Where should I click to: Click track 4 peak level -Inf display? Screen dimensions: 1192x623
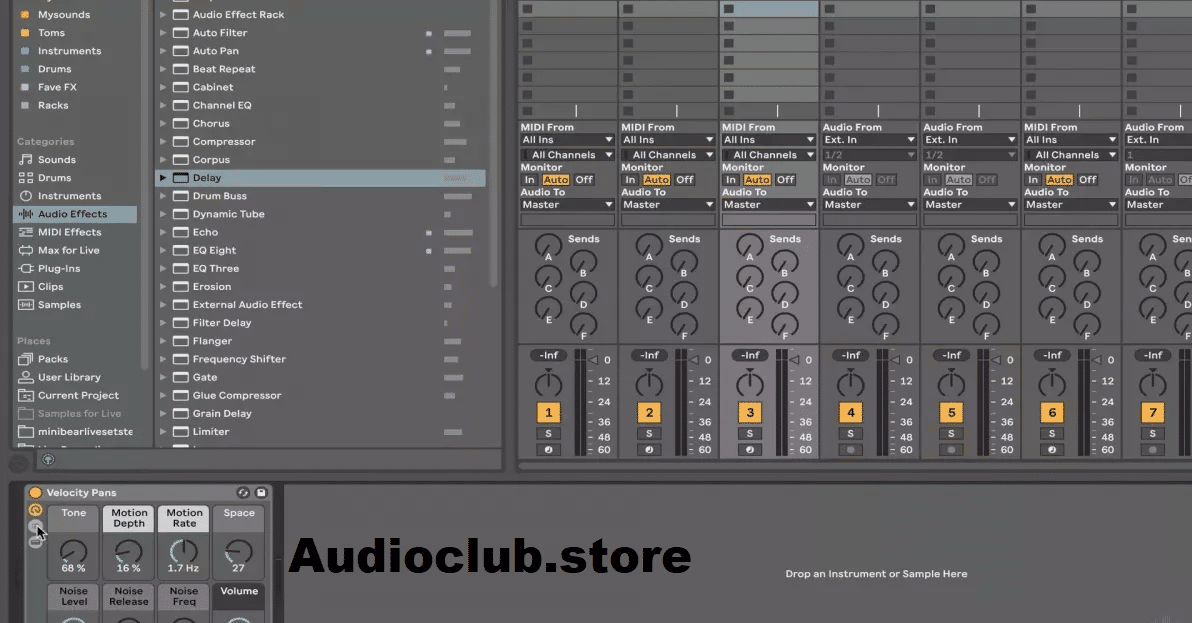pos(851,355)
